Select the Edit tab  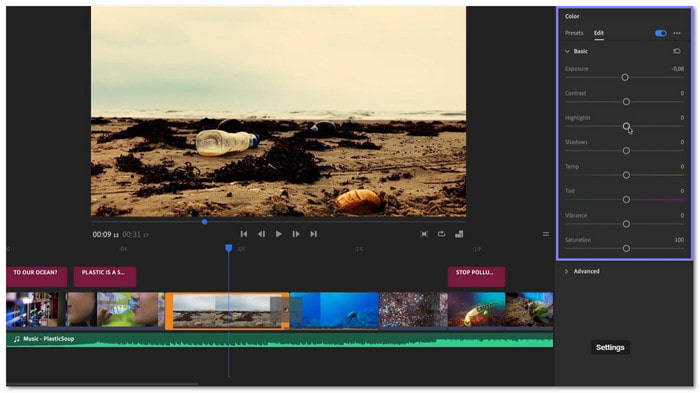tap(599, 33)
